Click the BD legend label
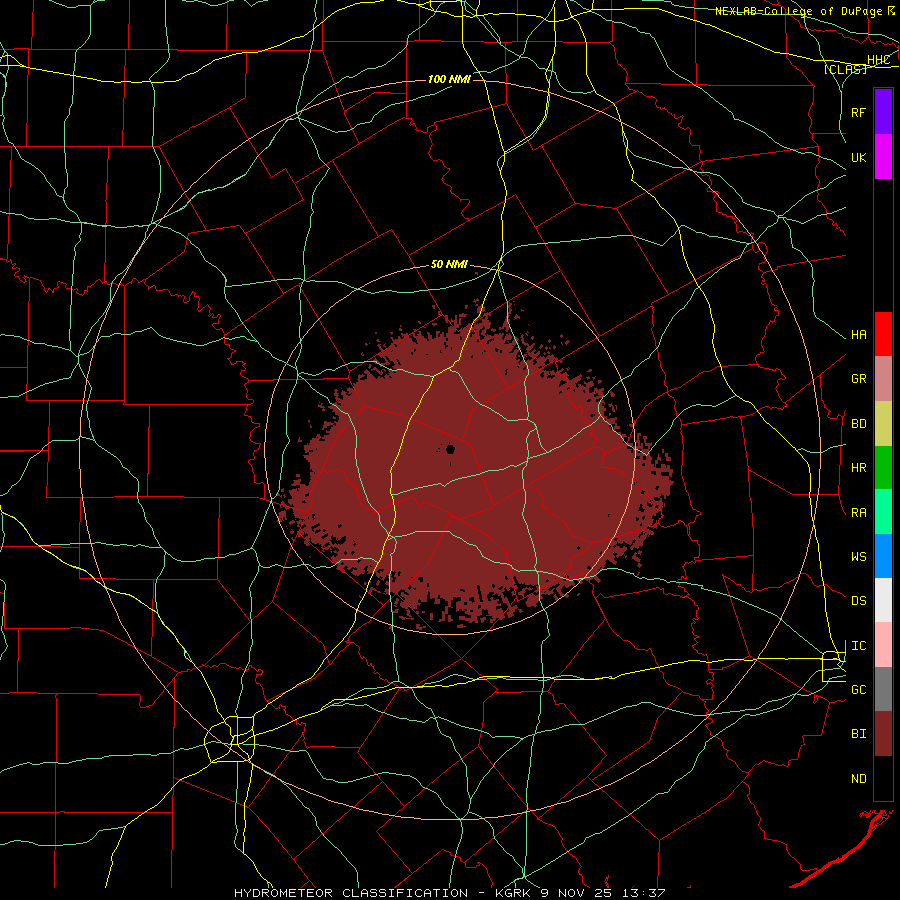Image resolution: width=900 pixels, height=900 pixels. pyautogui.click(x=858, y=424)
